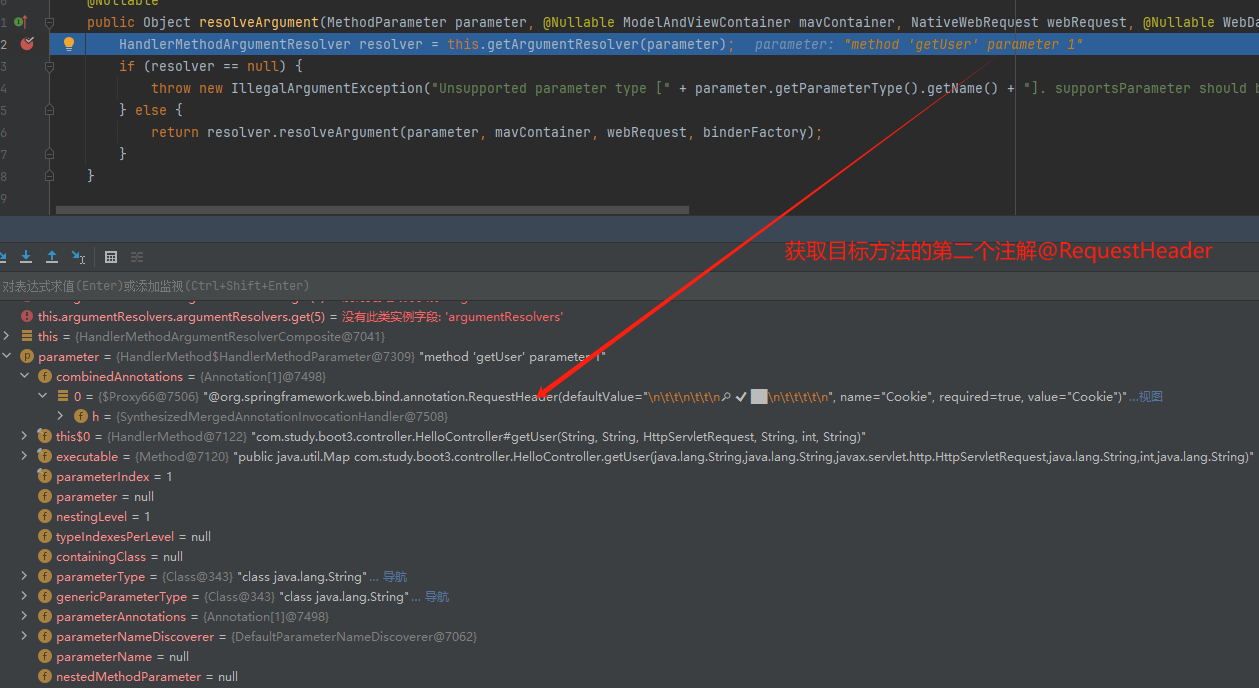This screenshot has width=1259, height=688.
Task: Expand the 'h' SynthesizedMergedAnnotationInvocationHandler node
Action: tap(61, 416)
